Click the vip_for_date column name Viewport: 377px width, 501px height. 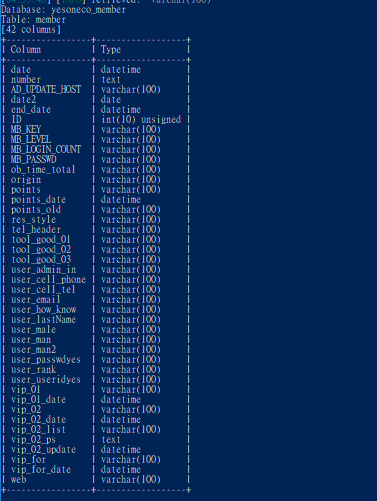click(41, 470)
